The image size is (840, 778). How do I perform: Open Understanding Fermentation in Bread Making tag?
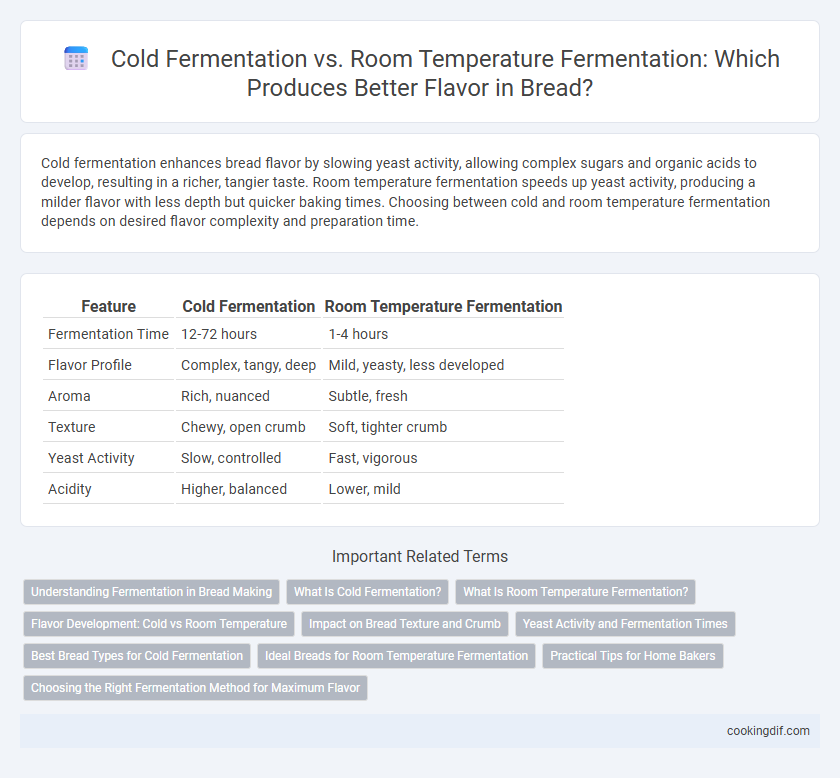[x=152, y=592]
